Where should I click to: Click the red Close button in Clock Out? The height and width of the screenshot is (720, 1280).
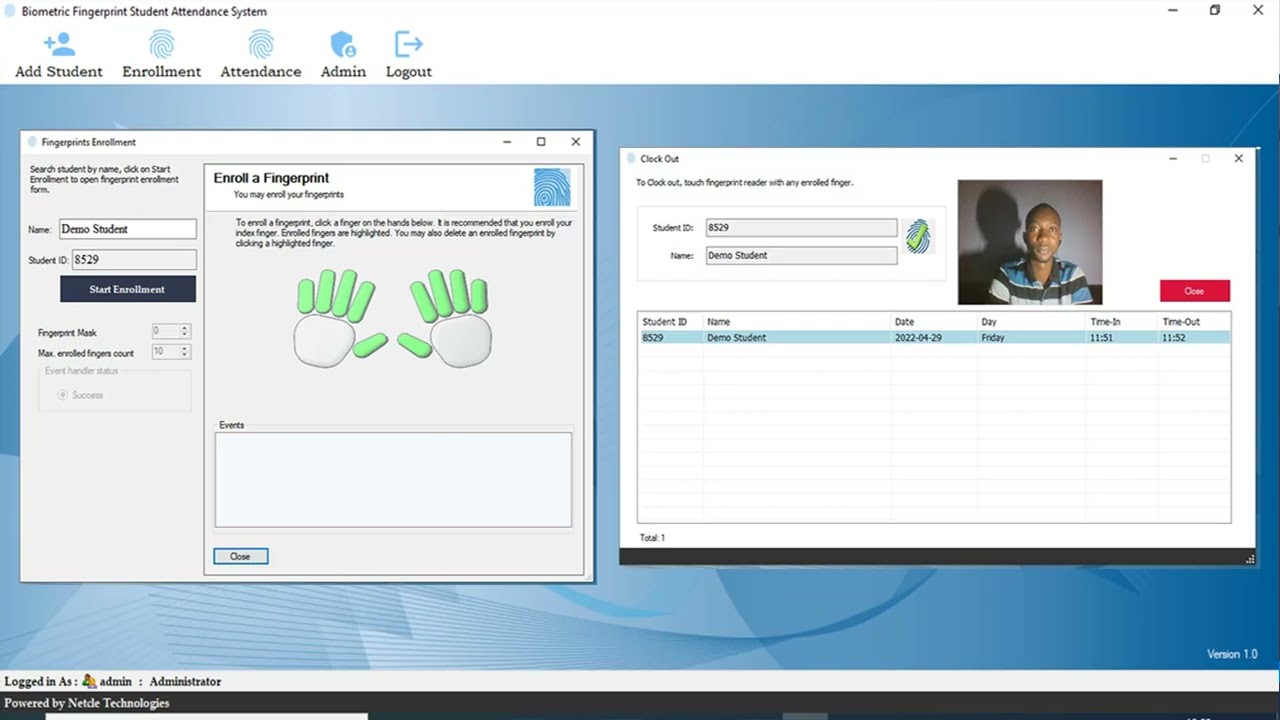pyautogui.click(x=1194, y=291)
